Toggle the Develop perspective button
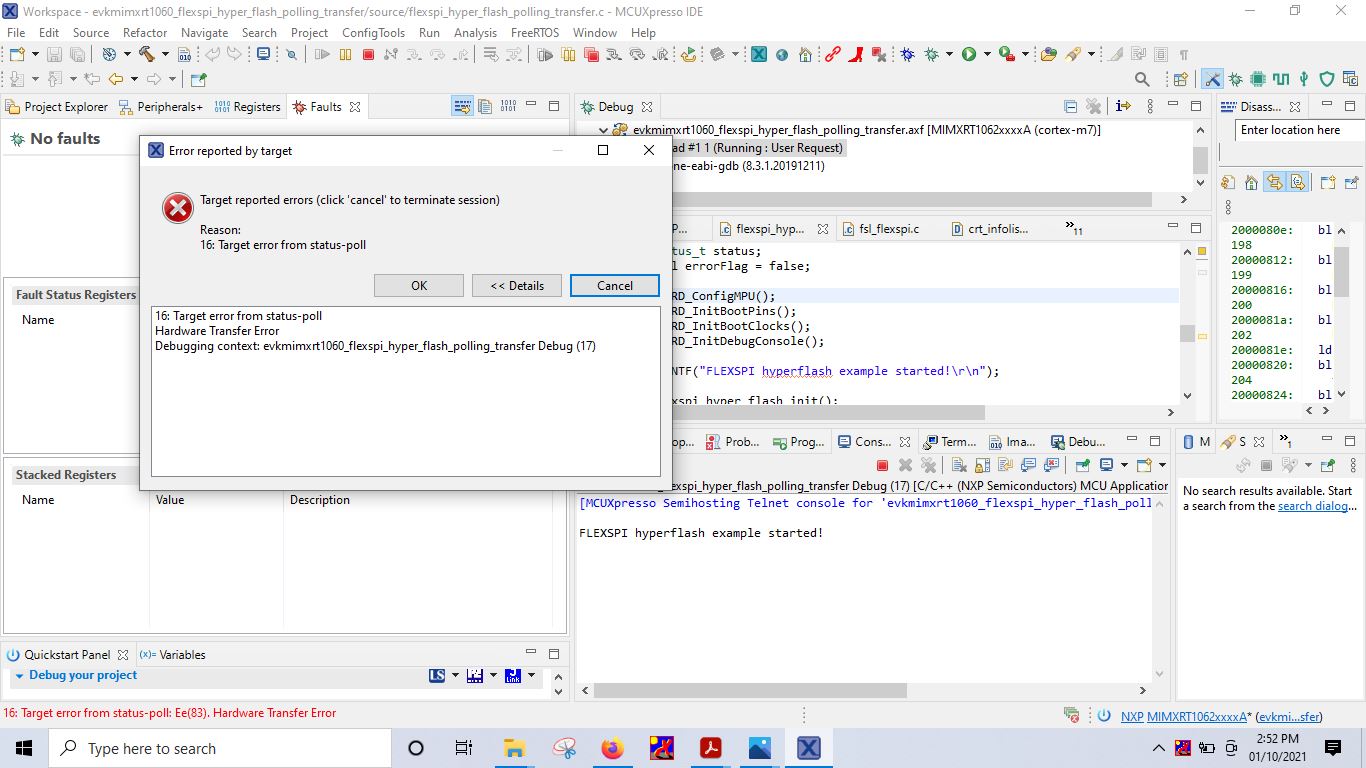Viewport: 1366px width, 768px height. click(x=1212, y=79)
